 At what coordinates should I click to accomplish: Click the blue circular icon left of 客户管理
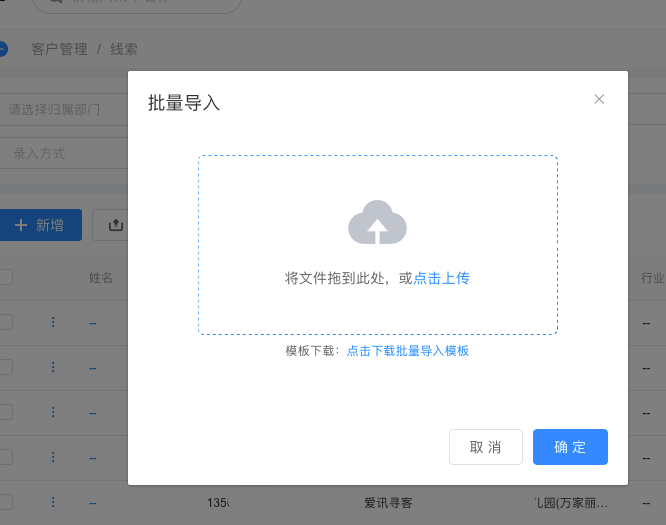click(x=3, y=48)
